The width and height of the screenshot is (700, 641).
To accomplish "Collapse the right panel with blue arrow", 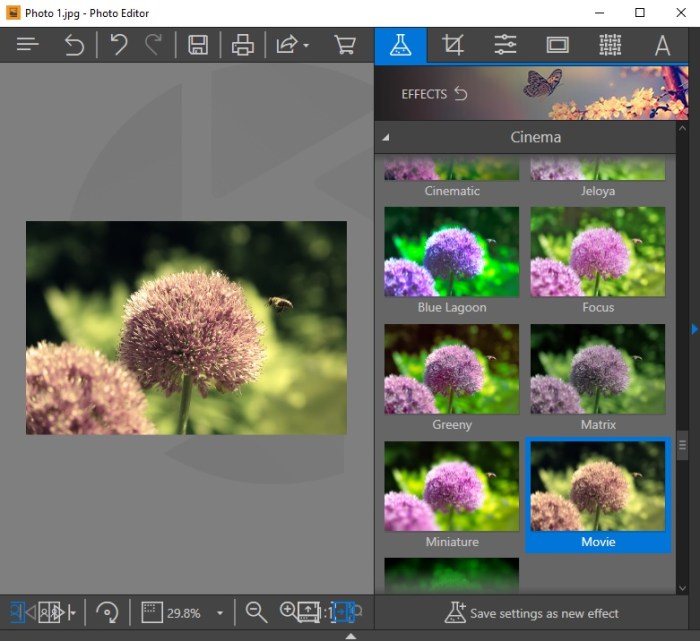I will [694, 329].
